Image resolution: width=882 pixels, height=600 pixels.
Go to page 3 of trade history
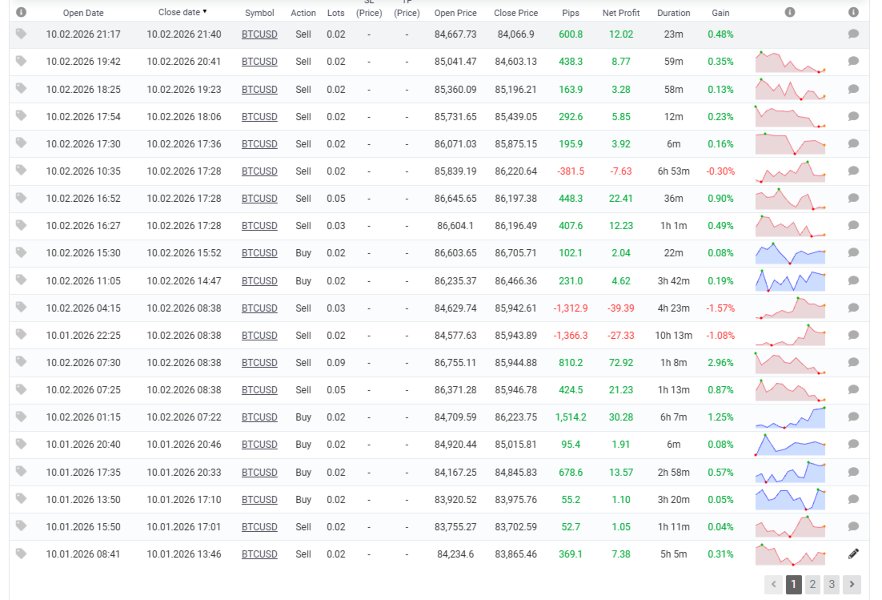tap(831, 584)
